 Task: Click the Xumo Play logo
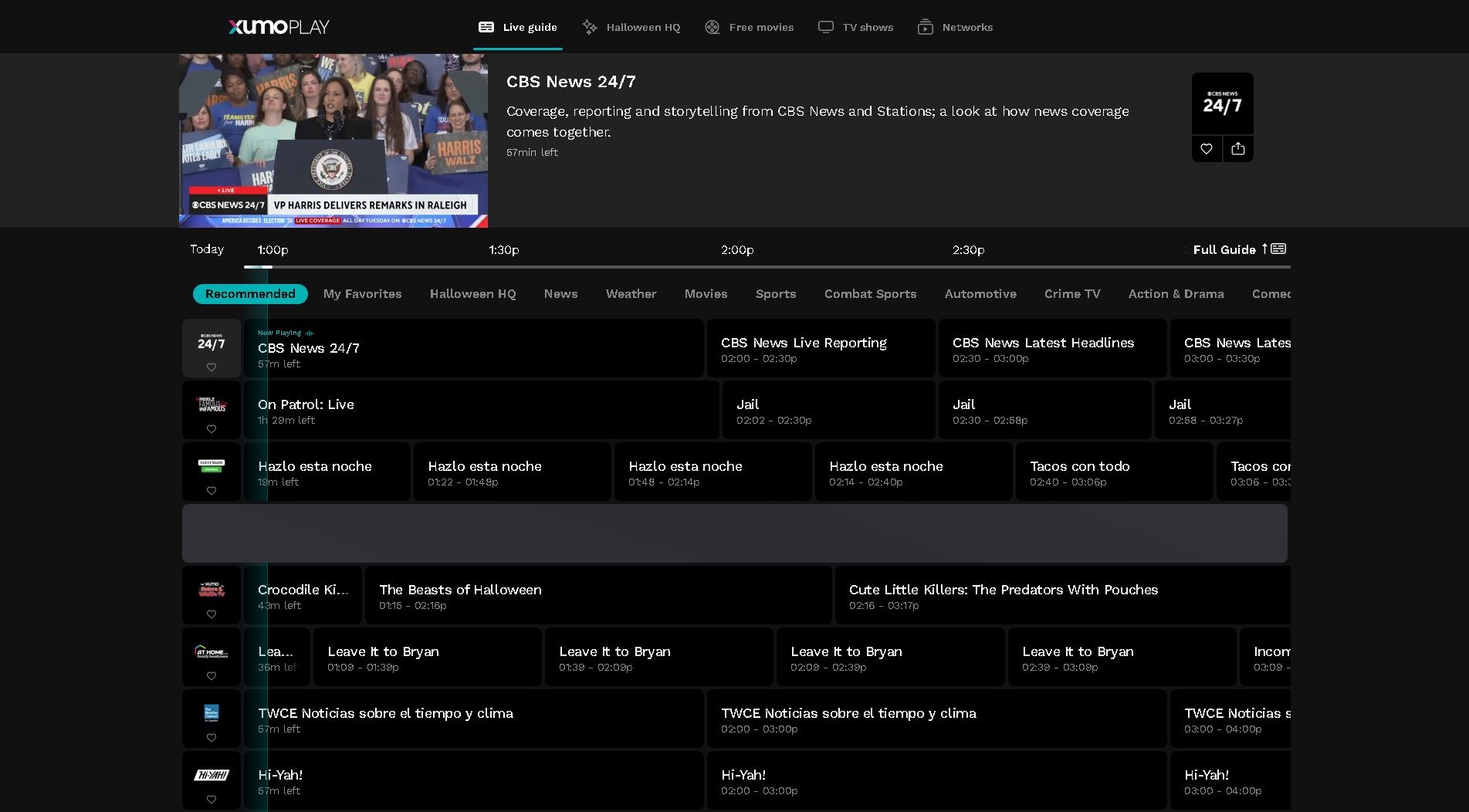pyautogui.click(x=279, y=27)
